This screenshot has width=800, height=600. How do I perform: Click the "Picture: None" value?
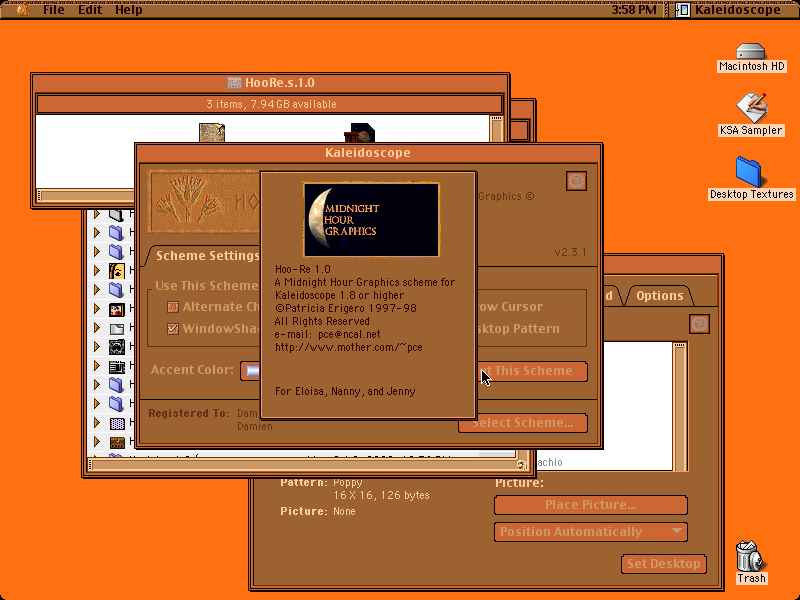344,511
